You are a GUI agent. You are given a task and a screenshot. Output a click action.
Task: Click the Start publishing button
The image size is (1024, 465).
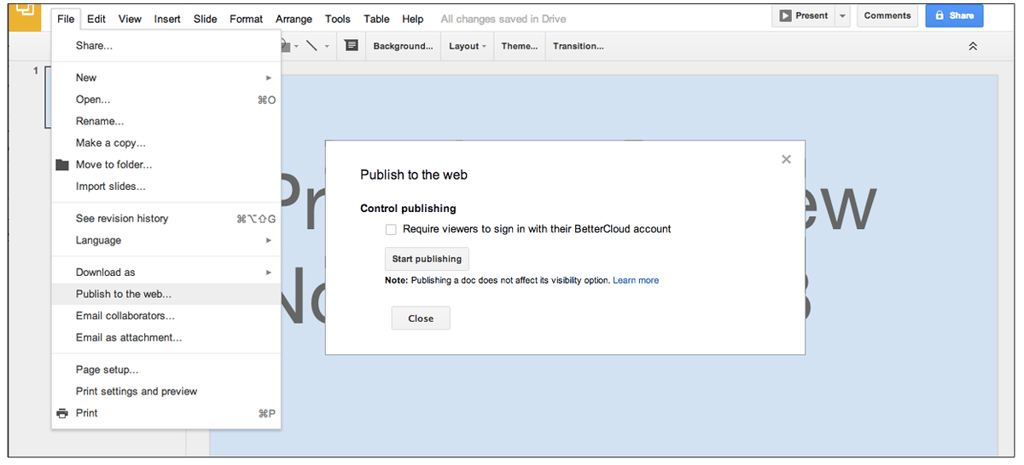(426, 259)
